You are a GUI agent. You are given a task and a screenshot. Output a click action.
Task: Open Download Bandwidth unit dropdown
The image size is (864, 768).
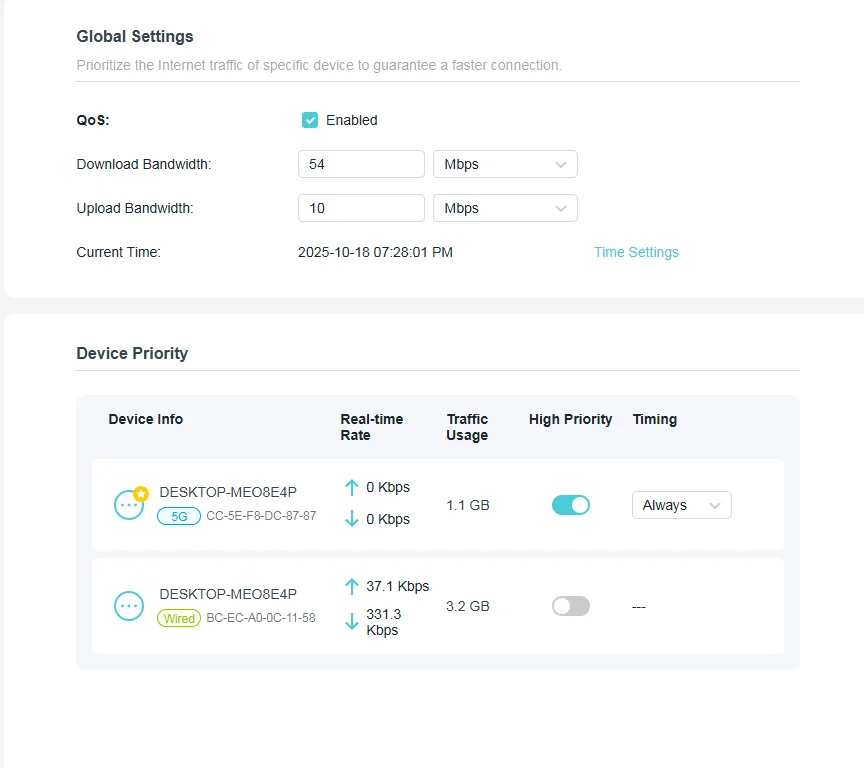coord(505,164)
